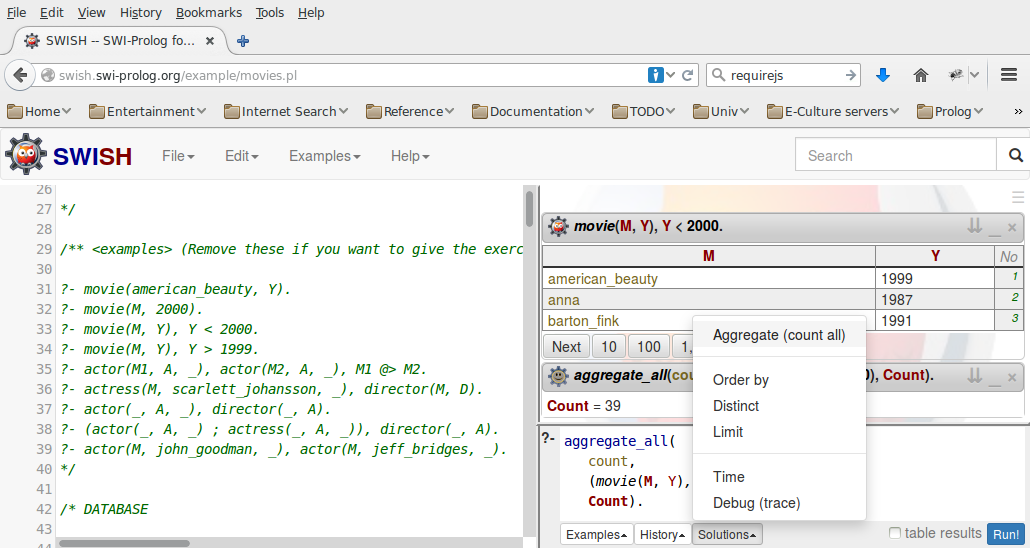Image resolution: width=1030 pixels, height=548 pixels.
Task: Close the movie(M, Y) query result panel
Action: 1012,228
